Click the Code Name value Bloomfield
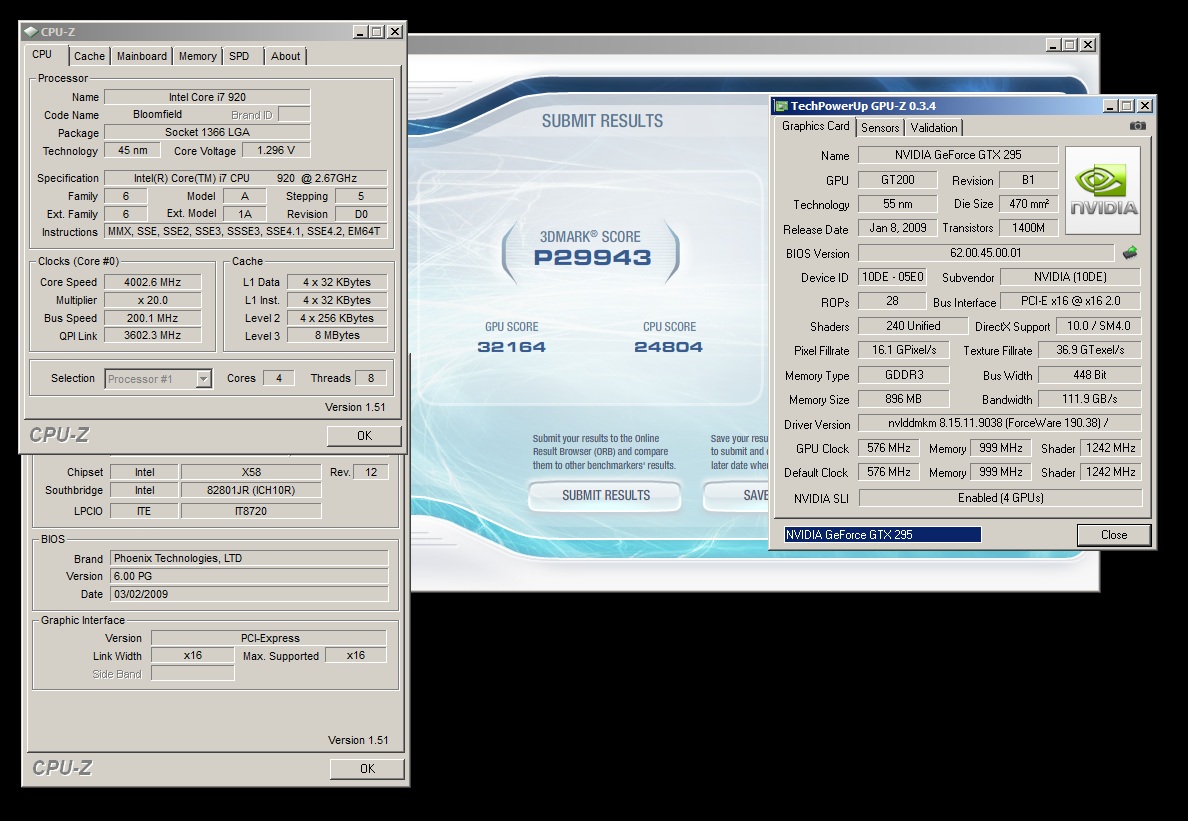This screenshot has width=1188, height=821. 158,114
